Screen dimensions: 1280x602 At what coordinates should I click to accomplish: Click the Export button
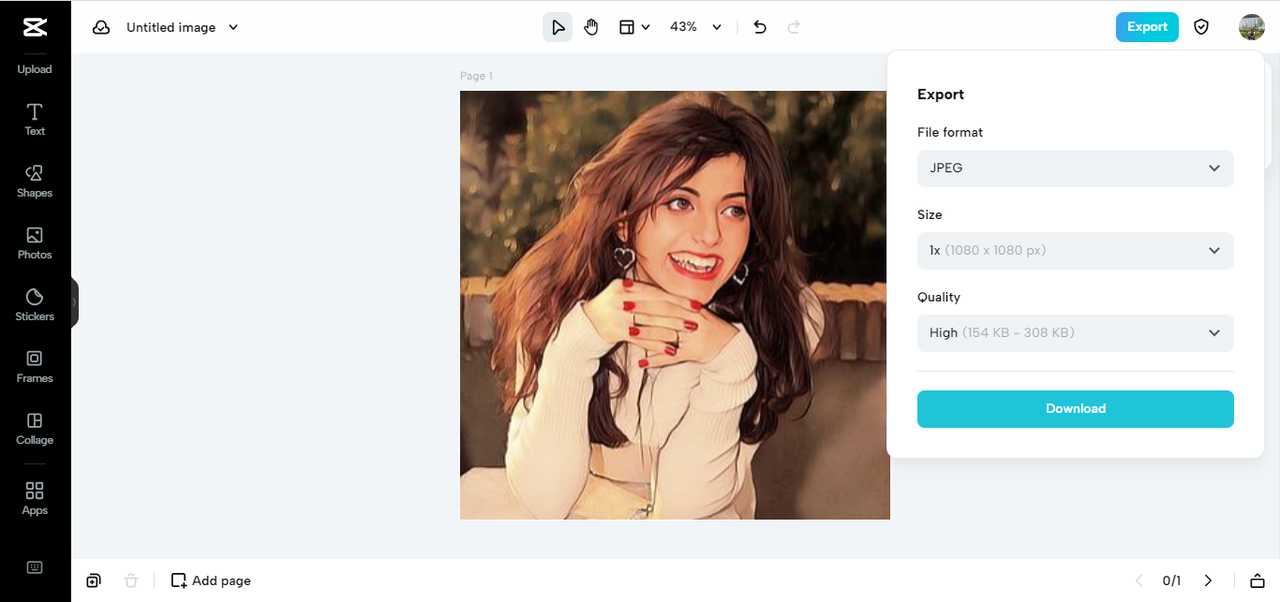pos(1147,27)
